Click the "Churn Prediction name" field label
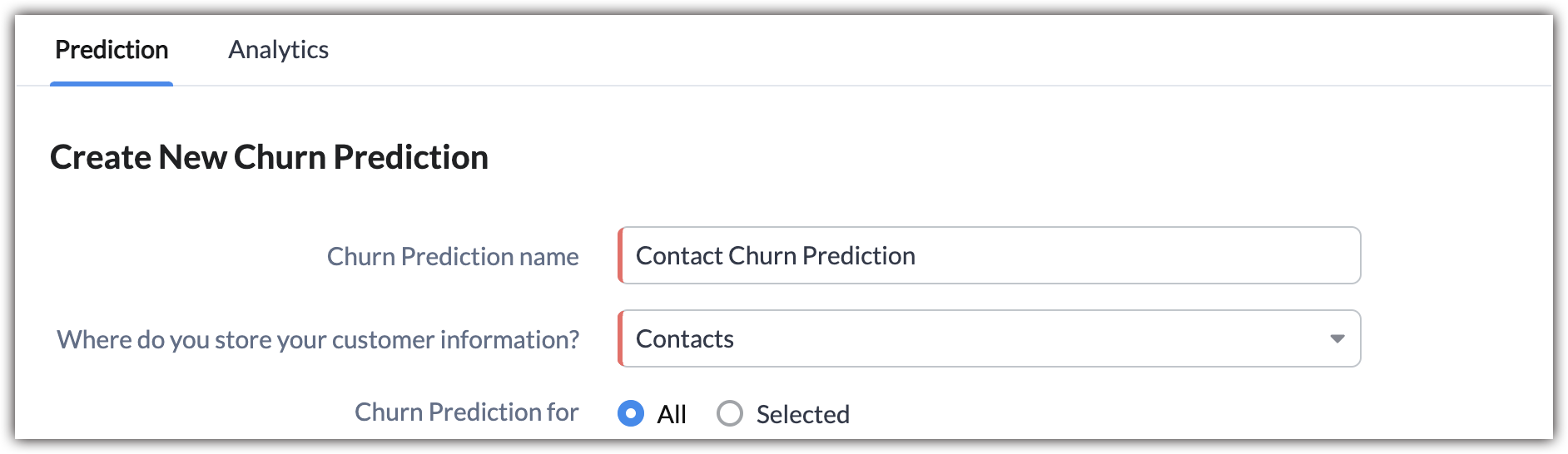 pos(453,256)
